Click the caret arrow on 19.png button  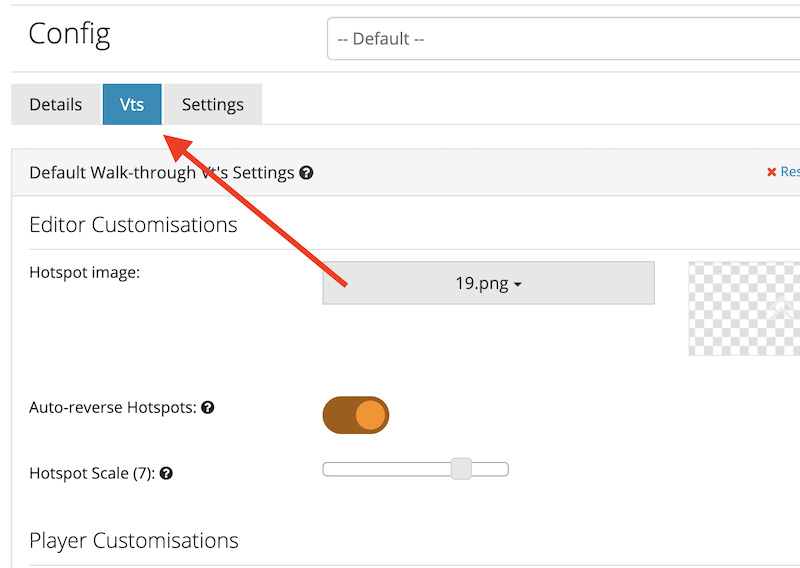518,284
